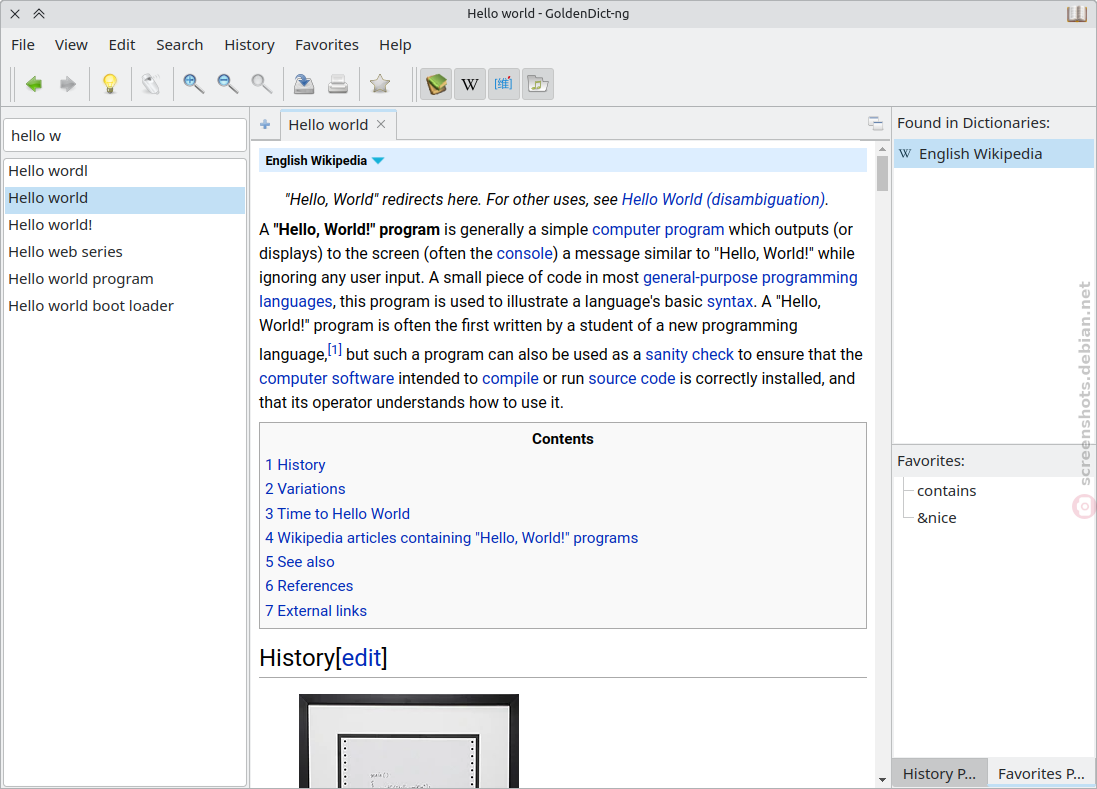The image size is (1097, 789).
Task: Open the History menu
Action: pos(250,45)
